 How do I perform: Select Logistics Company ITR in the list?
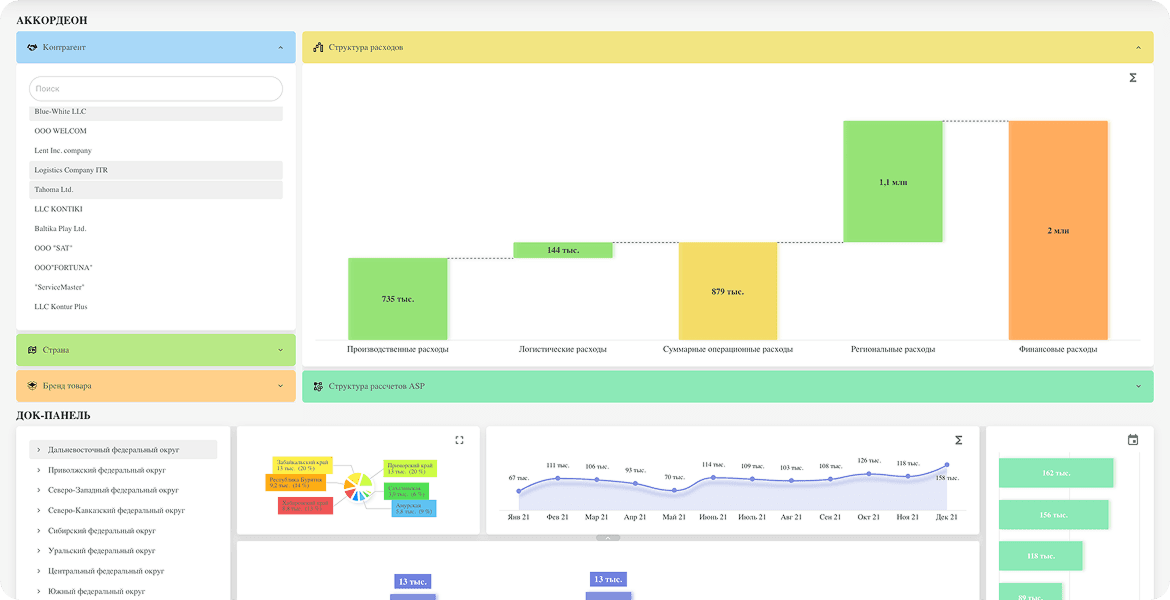tap(156, 170)
